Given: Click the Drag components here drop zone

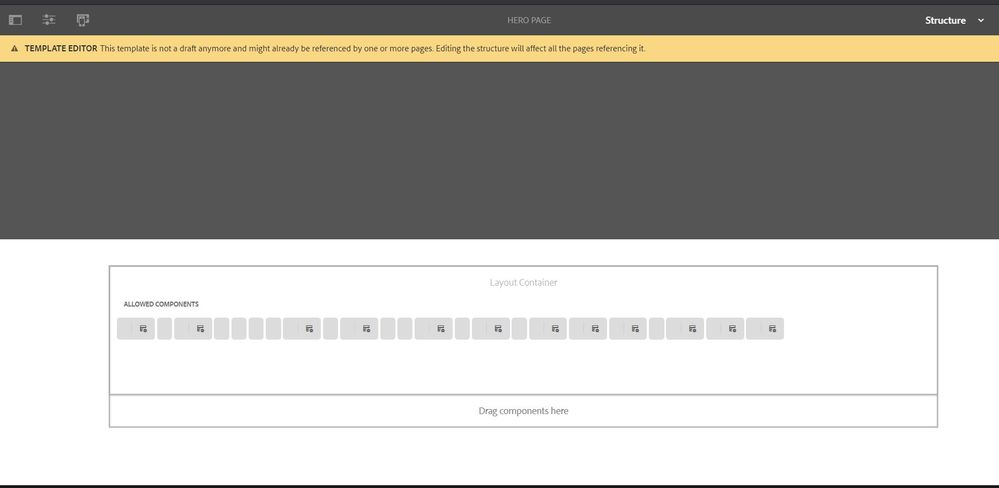Looking at the screenshot, I should click(x=523, y=411).
